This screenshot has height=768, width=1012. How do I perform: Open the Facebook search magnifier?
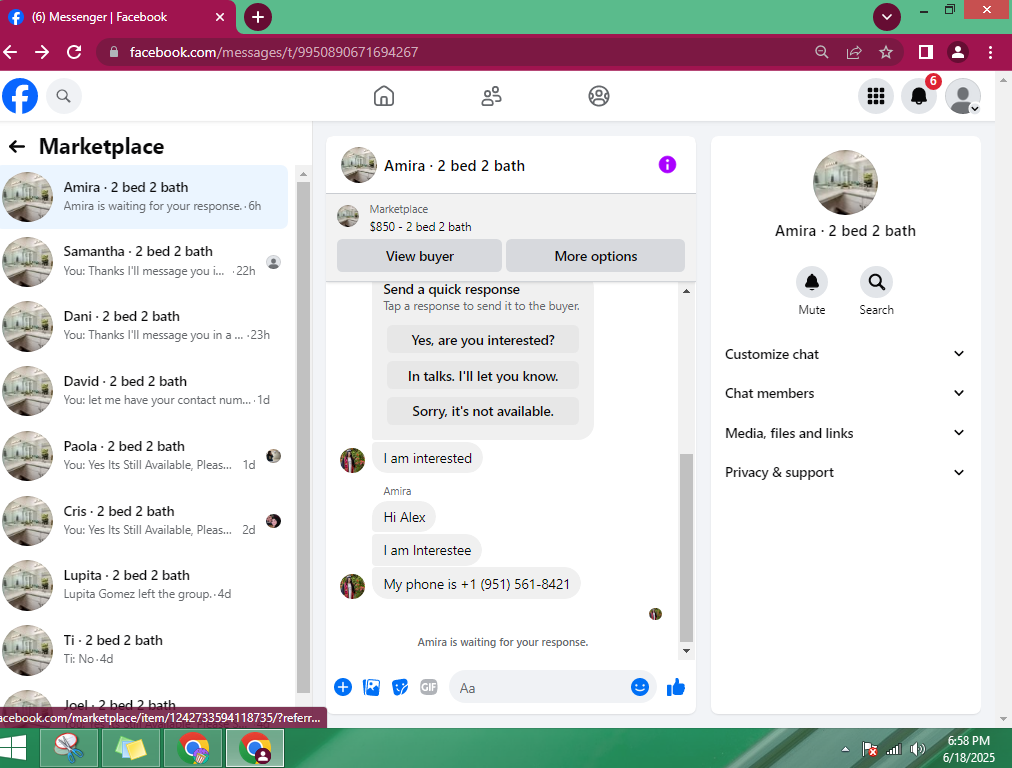point(63,96)
